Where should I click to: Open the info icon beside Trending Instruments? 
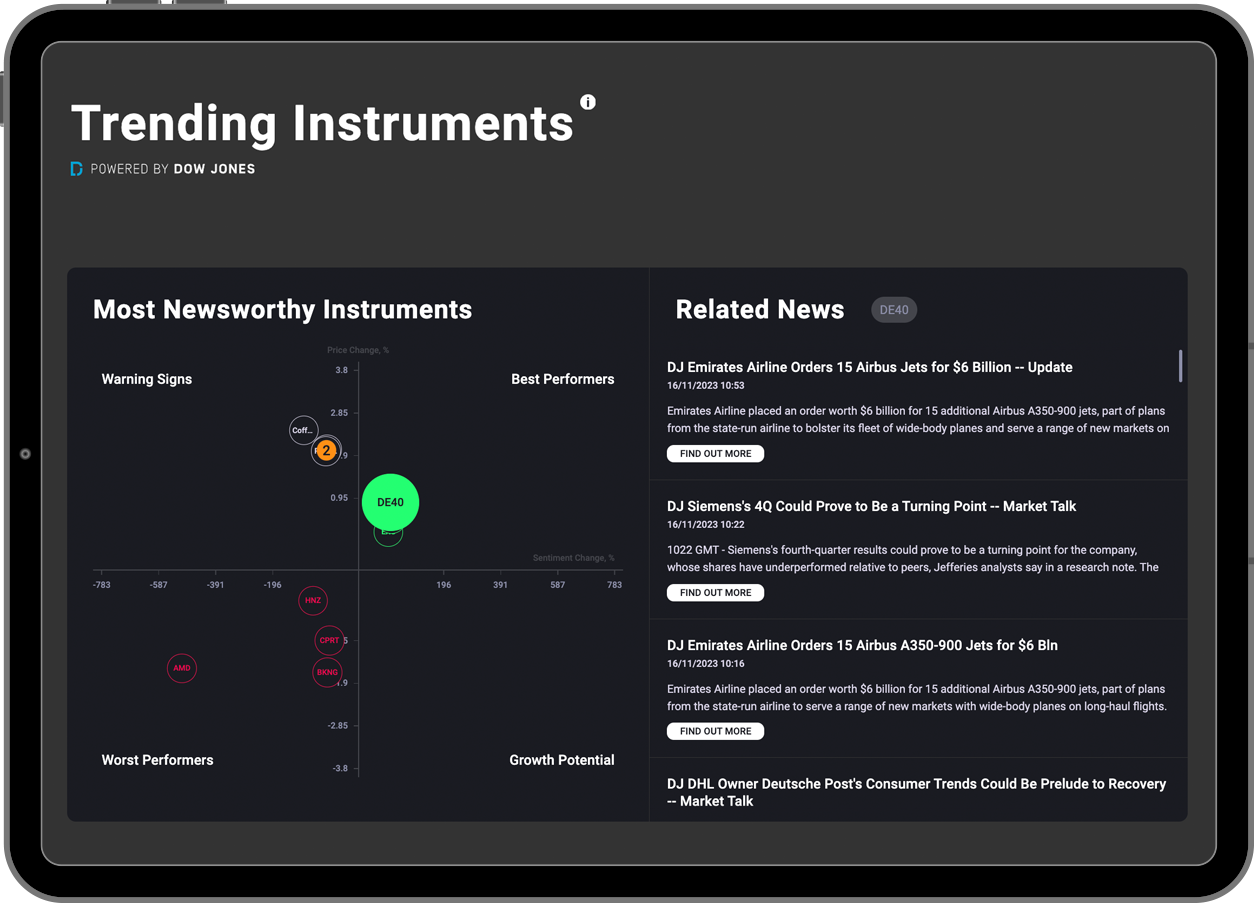click(588, 102)
